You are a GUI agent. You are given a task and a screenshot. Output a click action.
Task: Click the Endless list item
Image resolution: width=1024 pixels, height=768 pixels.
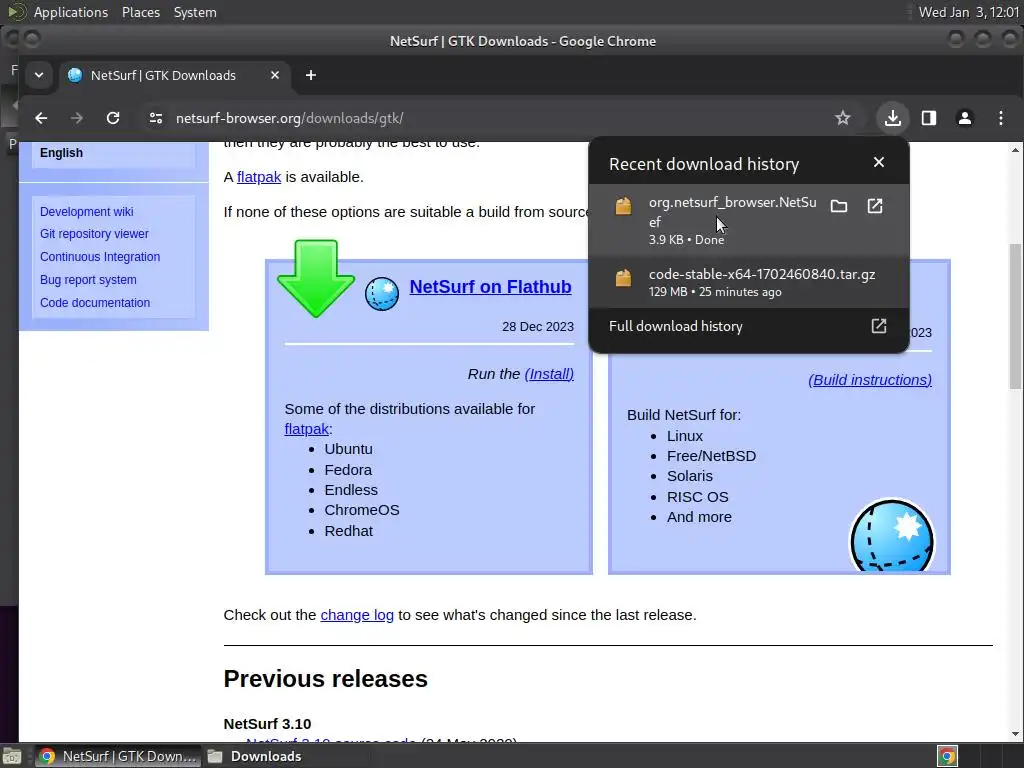[351, 490]
